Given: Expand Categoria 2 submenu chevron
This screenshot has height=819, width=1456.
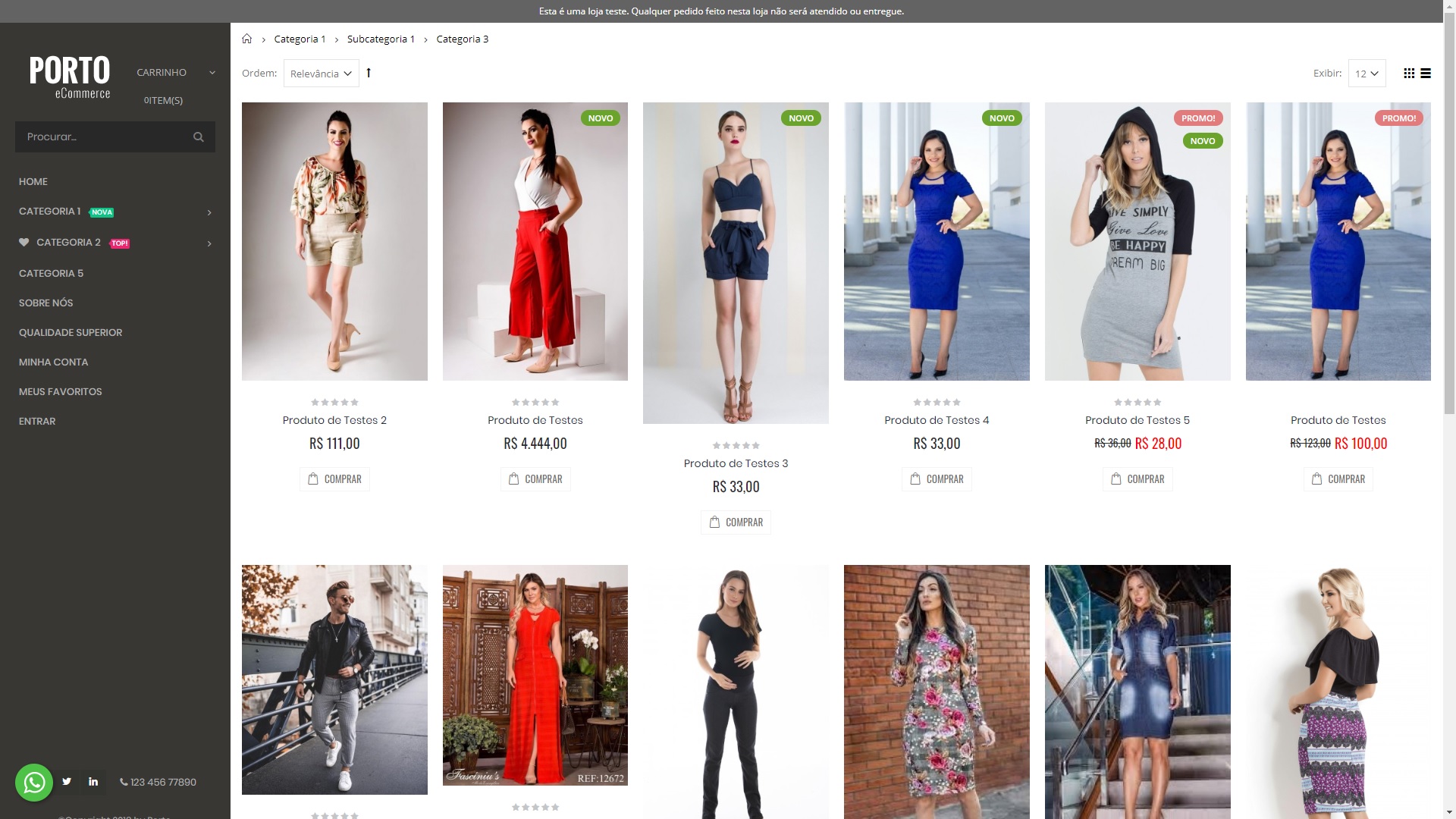Looking at the screenshot, I should [209, 243].
